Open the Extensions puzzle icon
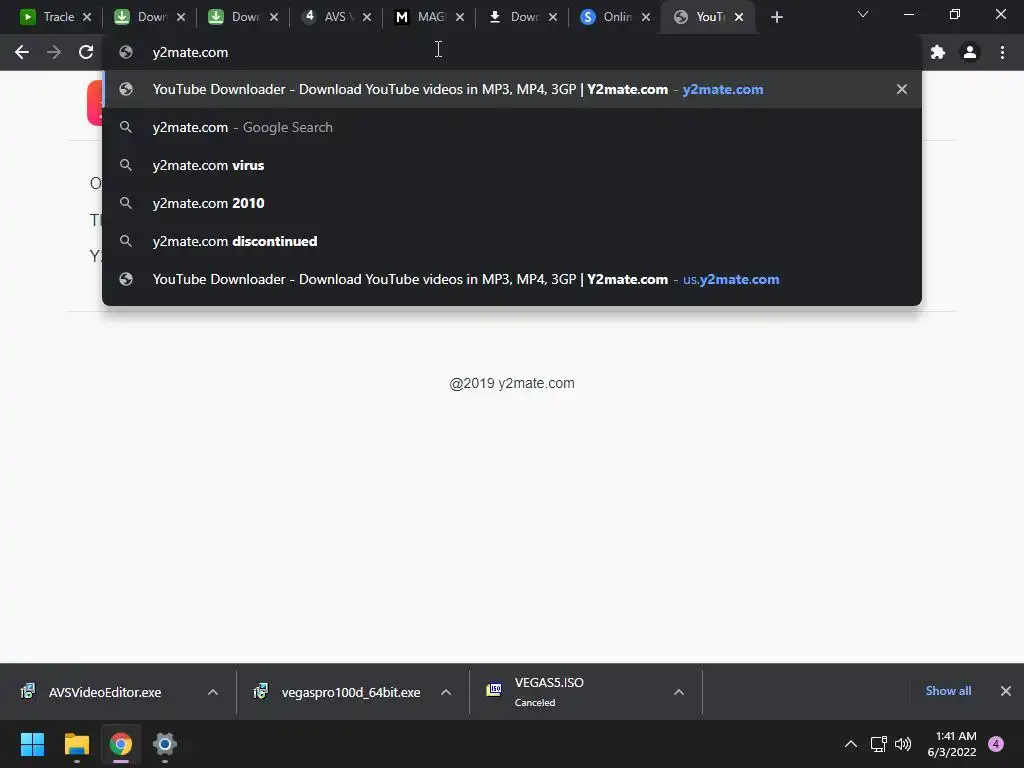This screenshot has width=1024, height=768. pyautogui.click(x=938, y=52)
